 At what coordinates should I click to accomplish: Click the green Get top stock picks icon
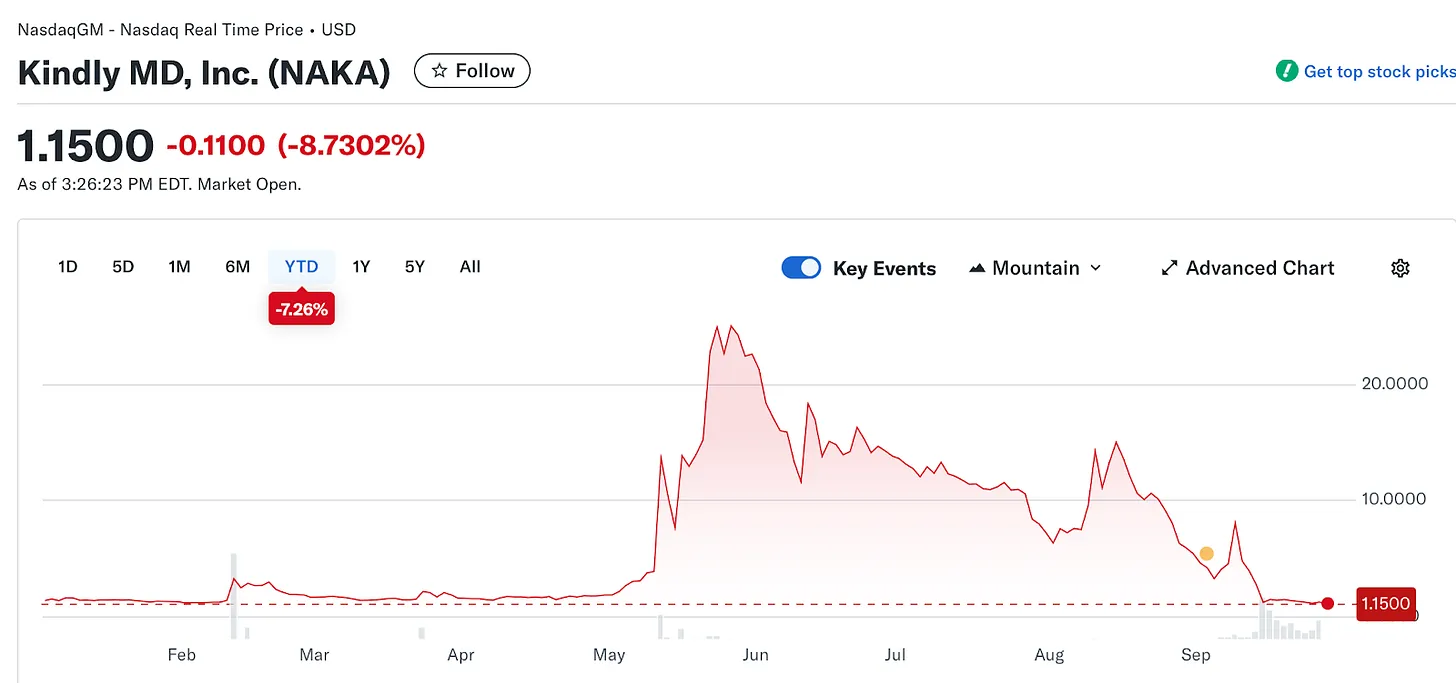click(1286, 71)
